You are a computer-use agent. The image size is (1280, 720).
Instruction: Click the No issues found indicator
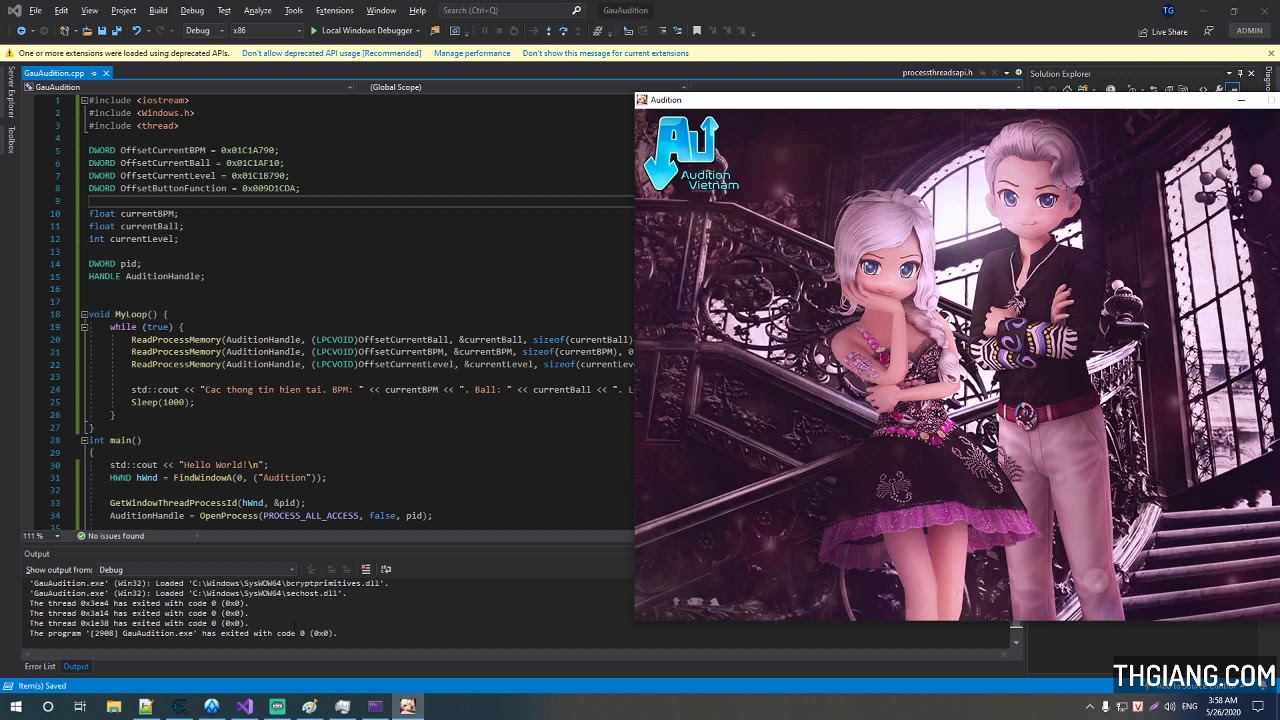pos(110,536)
